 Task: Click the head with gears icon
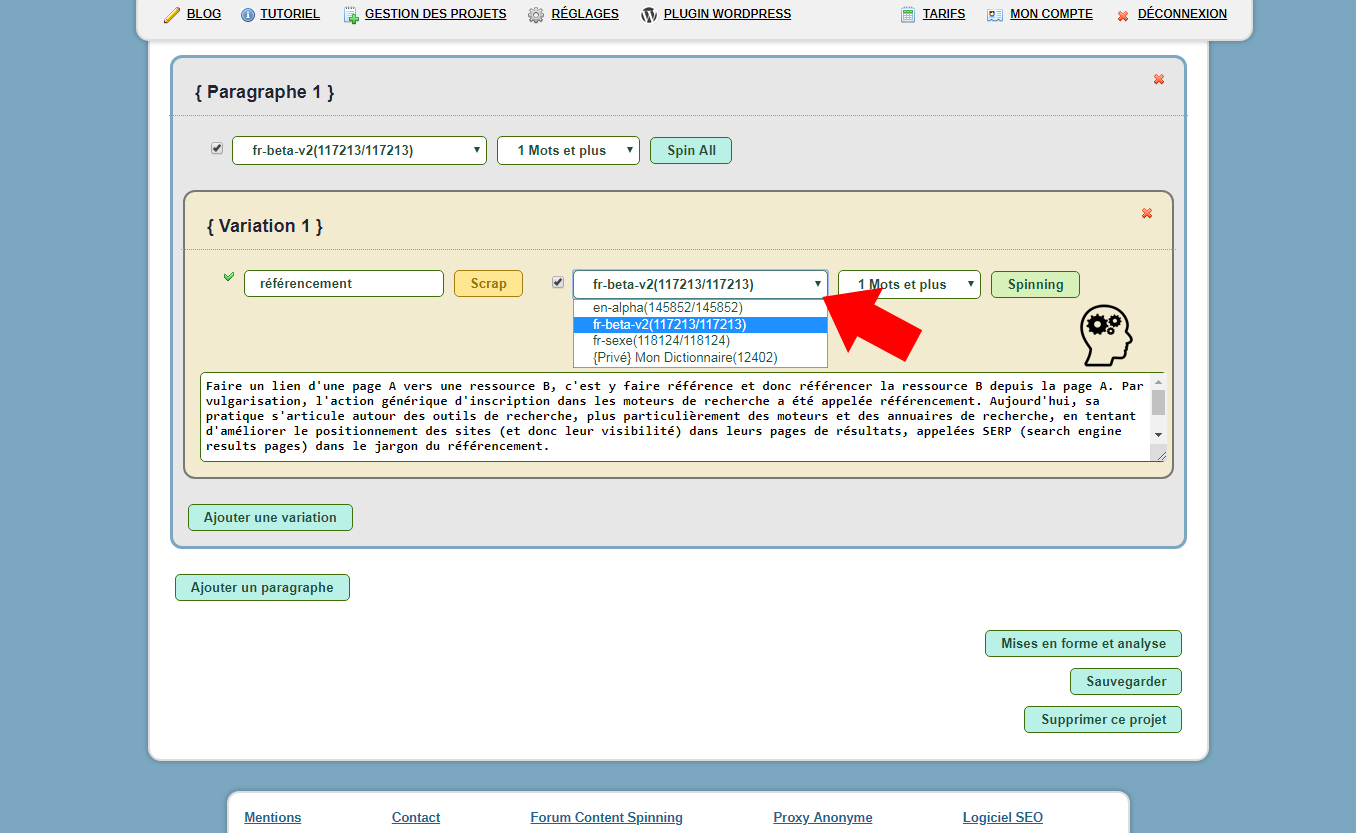pyautogui.click(x=1106, y=336)
